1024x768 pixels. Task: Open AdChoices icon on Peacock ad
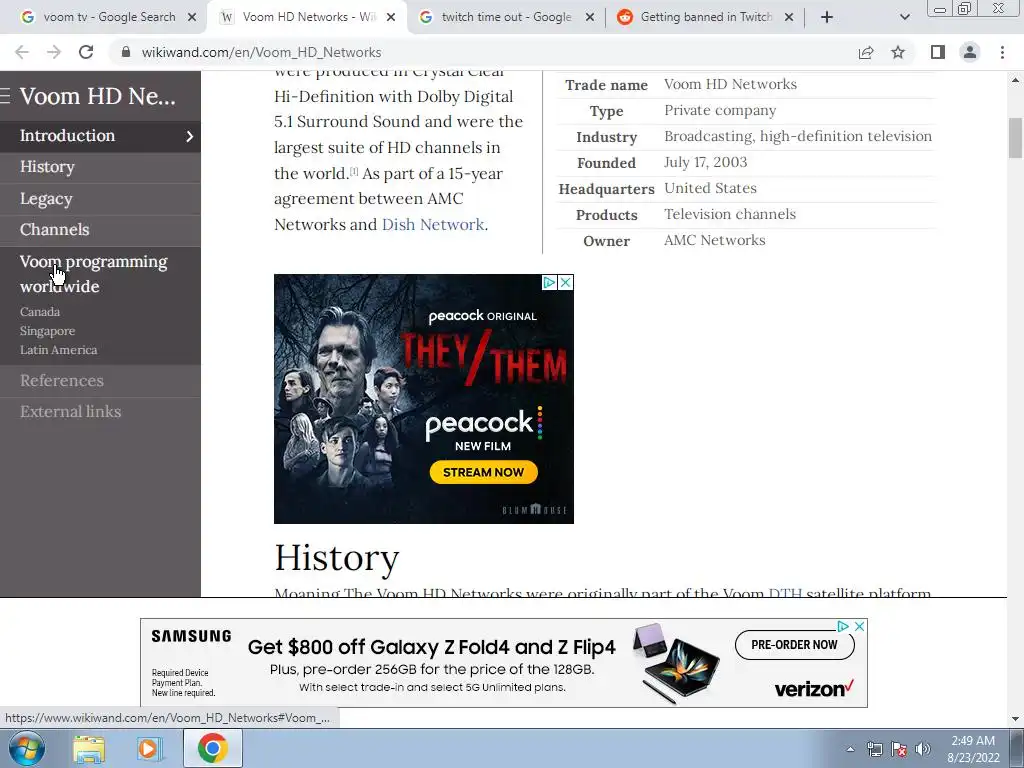point(549,282)
